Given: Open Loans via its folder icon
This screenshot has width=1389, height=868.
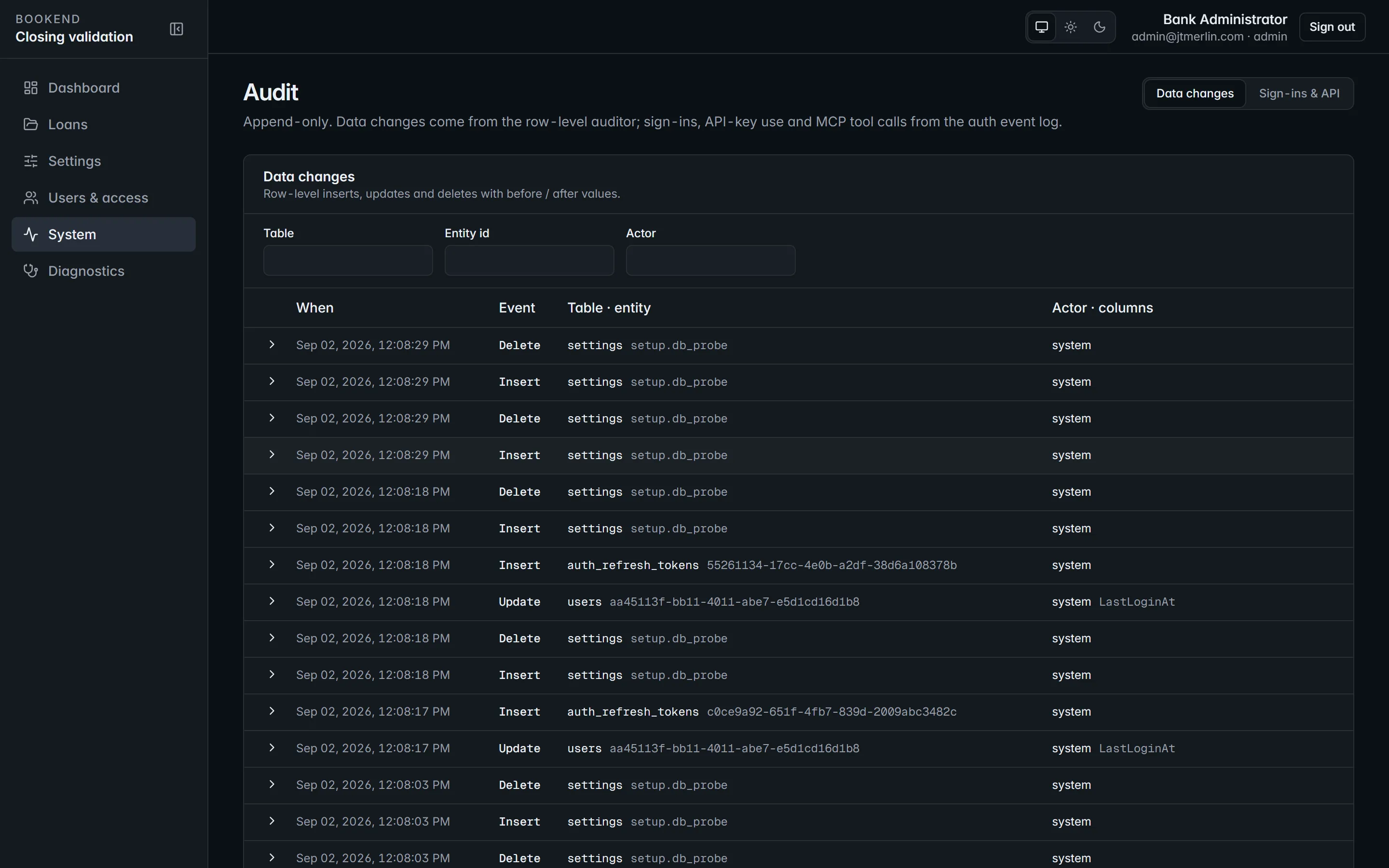Looking at the screenshot, I should coord(30,124).
